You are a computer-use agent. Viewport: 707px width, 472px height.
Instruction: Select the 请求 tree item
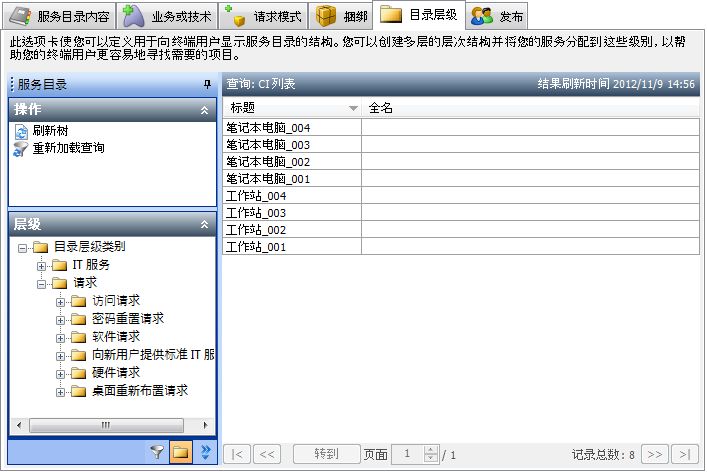click(85, 283)
